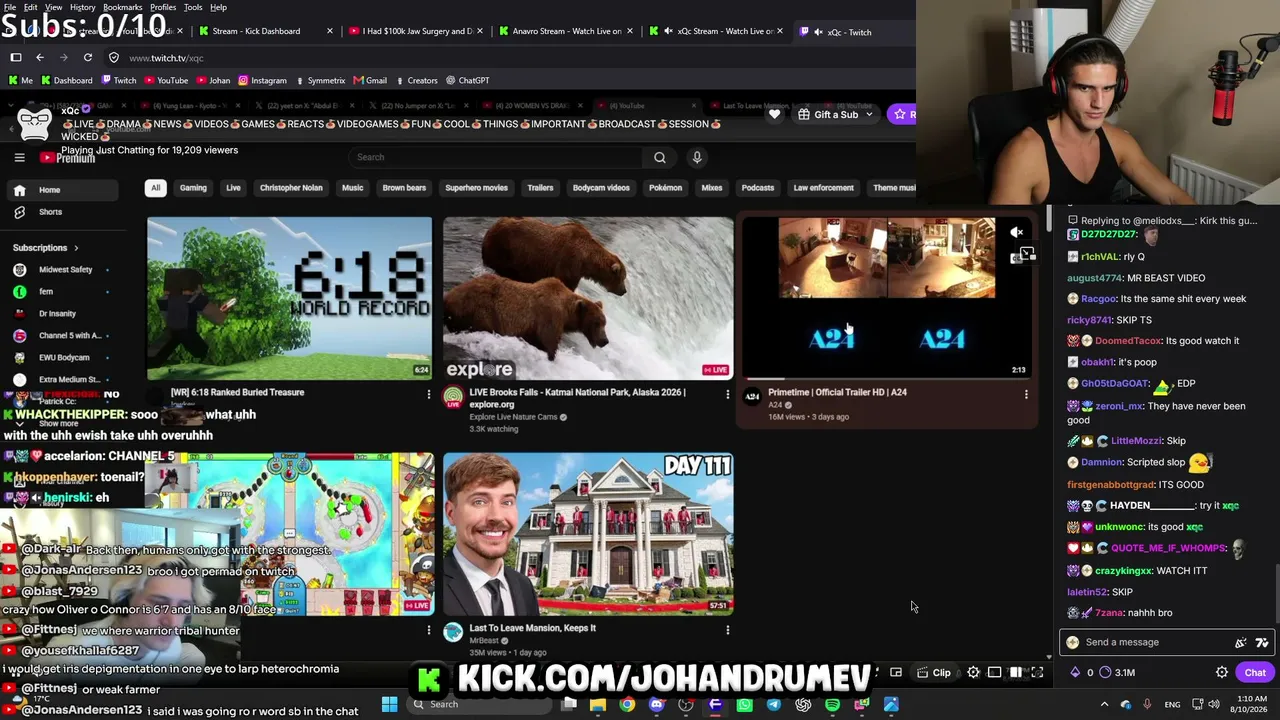Reload the browser page

(x=88, y=58)
